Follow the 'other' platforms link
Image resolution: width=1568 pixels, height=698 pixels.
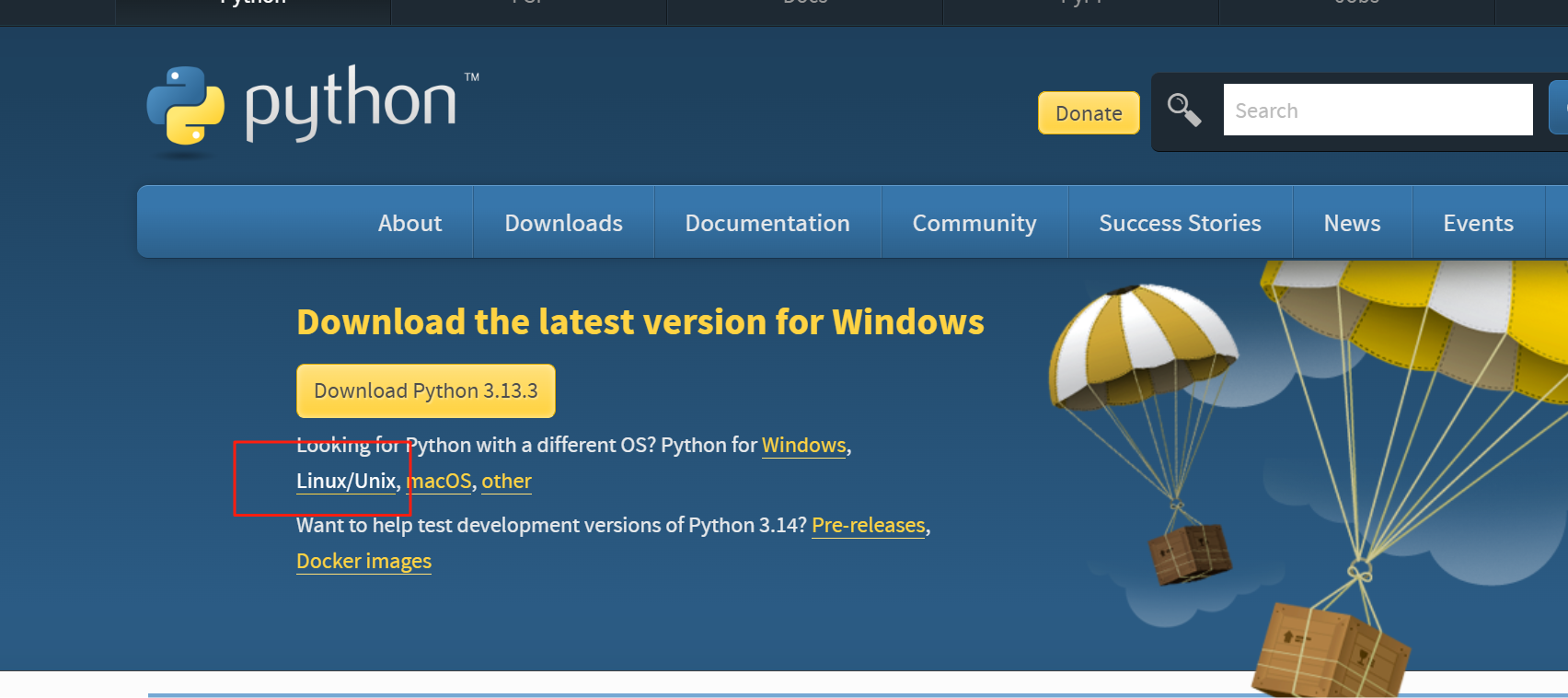(x=507, y=482)
